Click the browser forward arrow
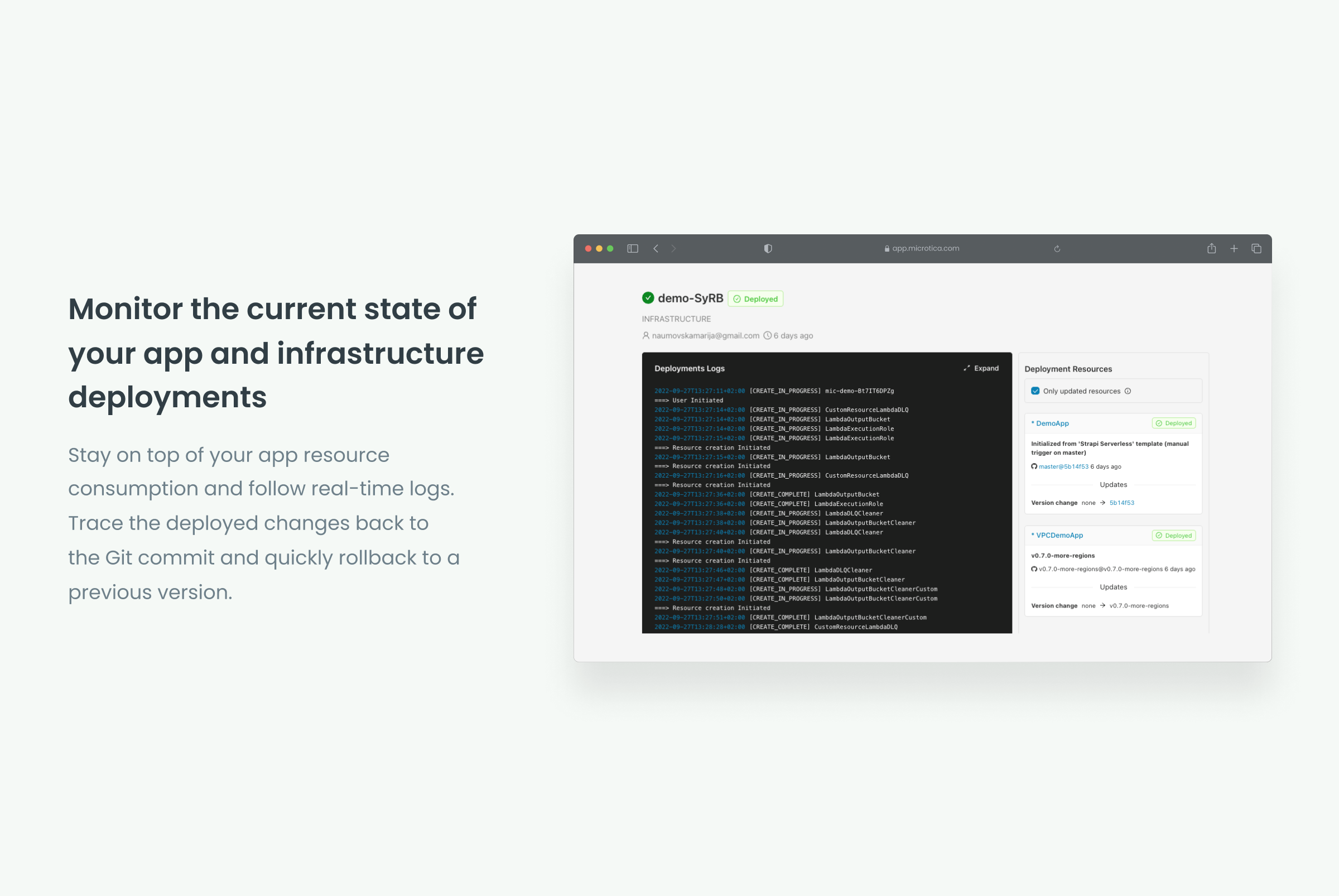The width and height of the screenshot is (1339, 896). click(x=673, y=249)
